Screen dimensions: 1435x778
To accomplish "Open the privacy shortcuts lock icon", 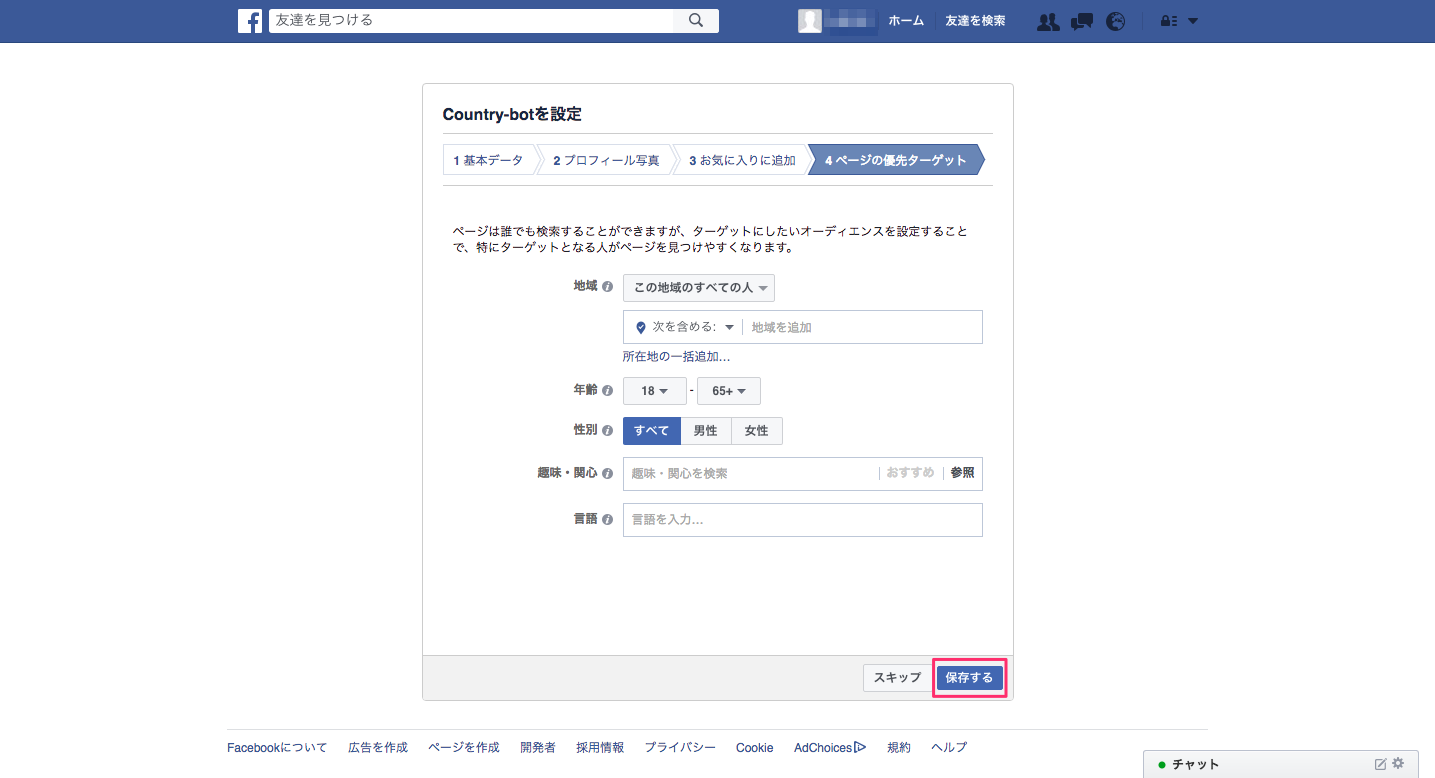I will click(x=1168, y=21).
